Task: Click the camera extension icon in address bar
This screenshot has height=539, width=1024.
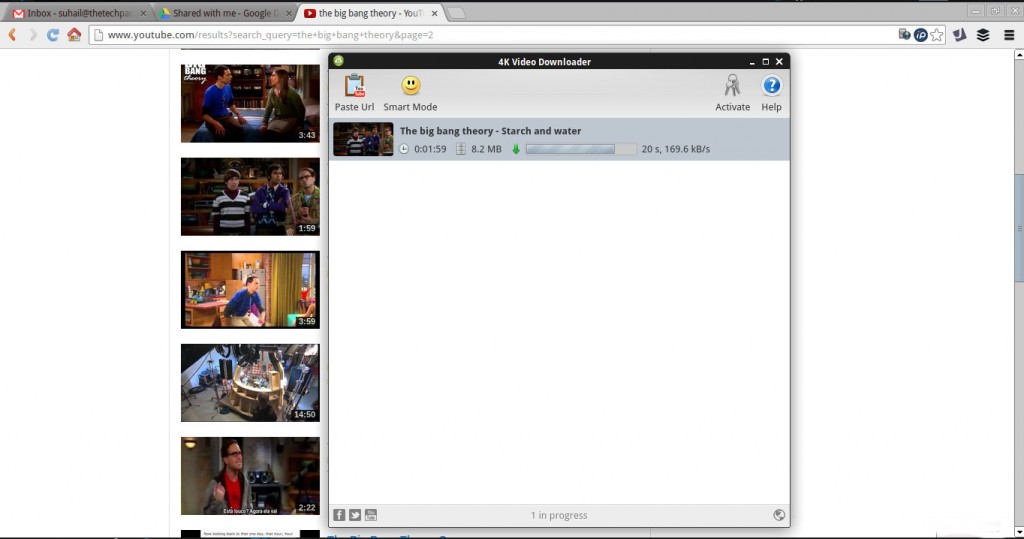Action: (904, 35)
